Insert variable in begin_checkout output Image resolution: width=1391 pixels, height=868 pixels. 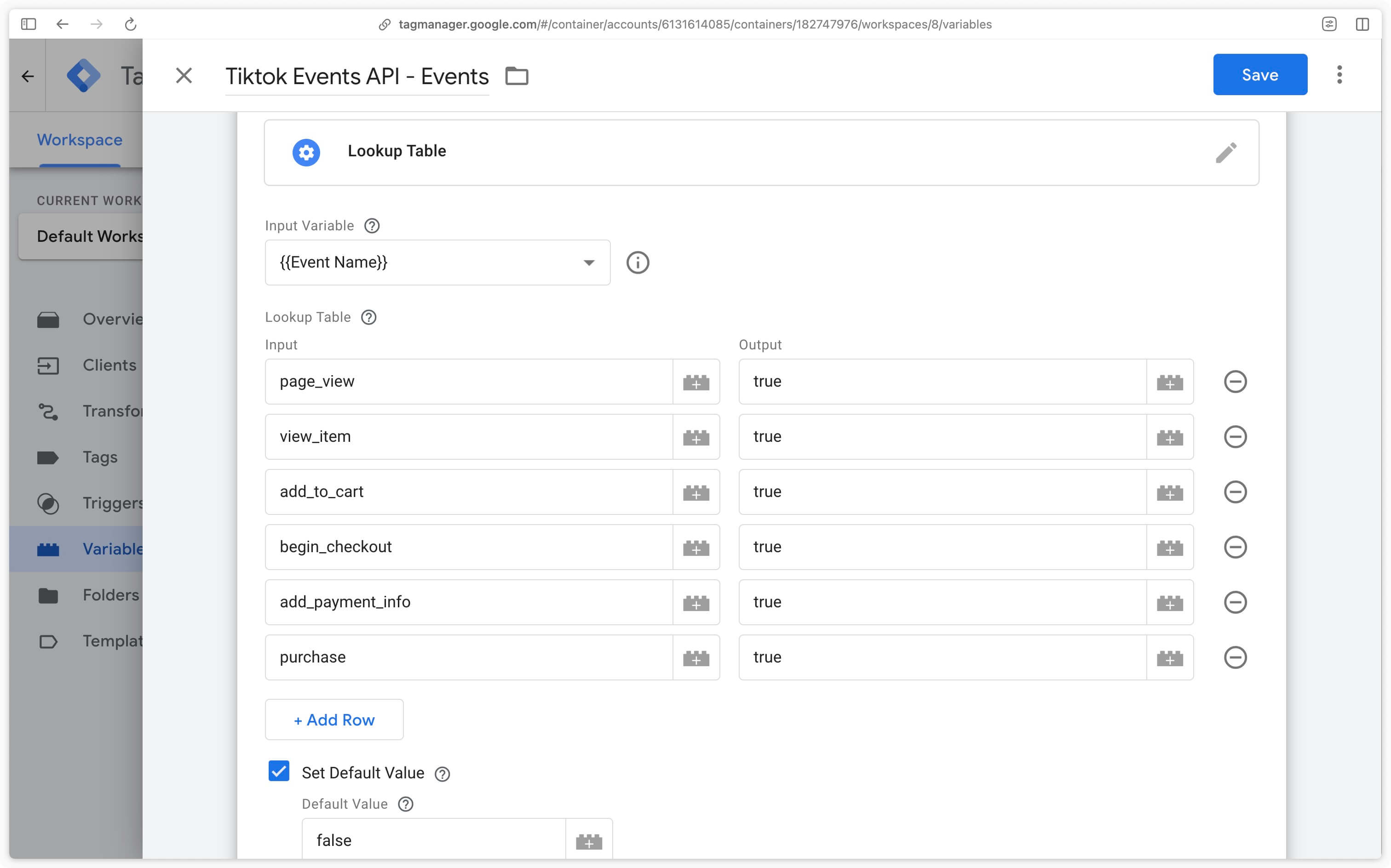point(1170,547)
